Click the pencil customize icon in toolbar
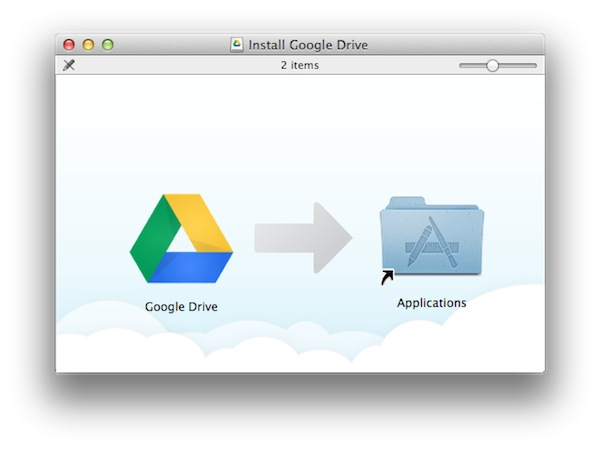Viewport: 600px width, 449px height. [x=69, y=65]
